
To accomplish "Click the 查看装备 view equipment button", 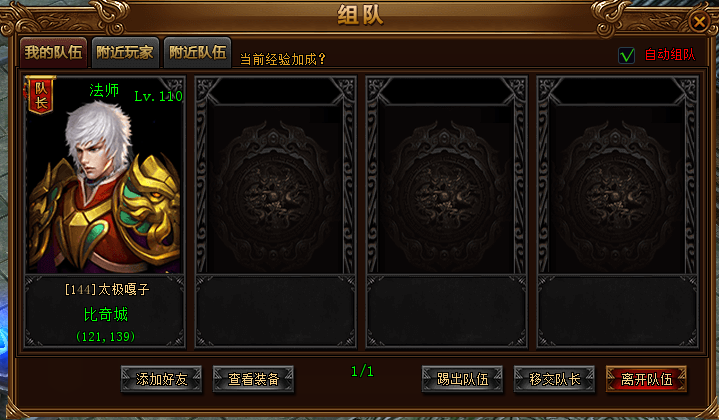I will [254, 379].
